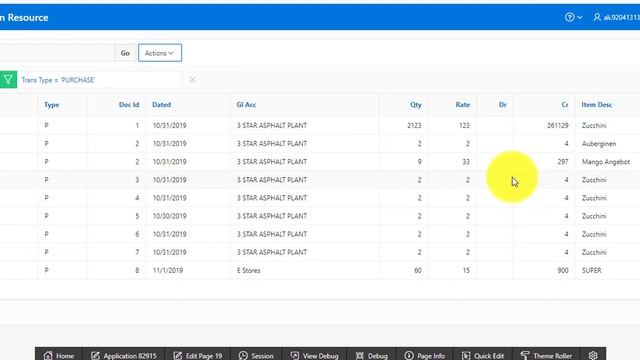Open the Actions dropdown menu
640x360 pixels.
160,53
